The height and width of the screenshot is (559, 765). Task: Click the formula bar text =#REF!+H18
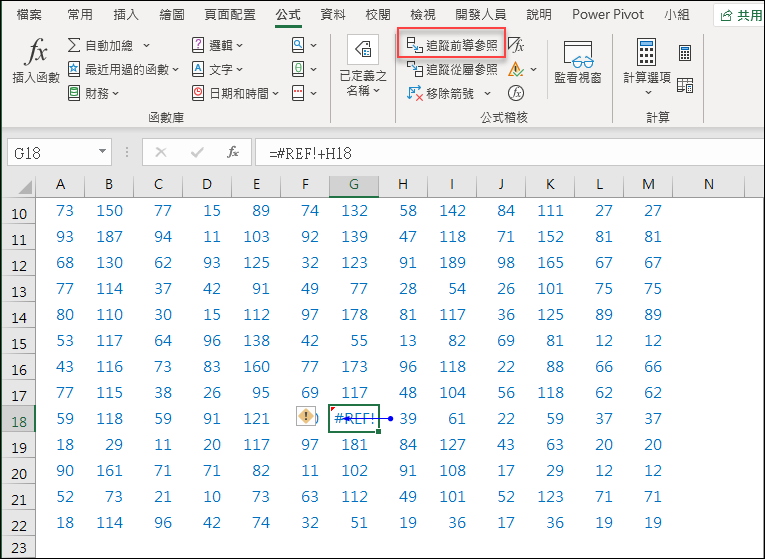[x=310, y=154]
